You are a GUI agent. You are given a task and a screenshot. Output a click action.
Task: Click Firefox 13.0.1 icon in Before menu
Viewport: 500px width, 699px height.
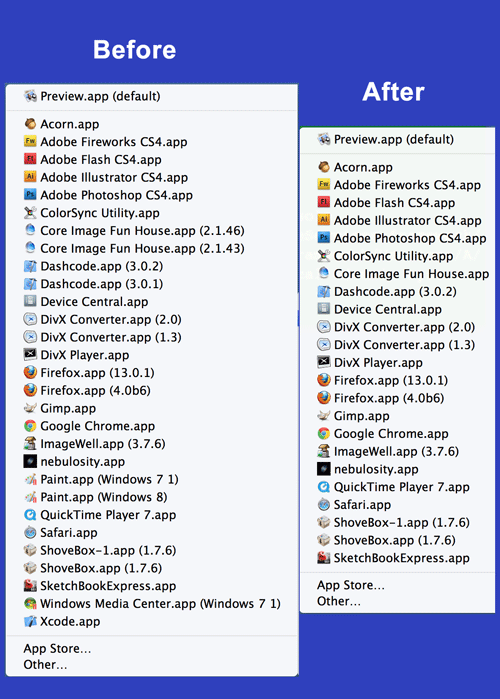pyautogui.click(x=30, y=372)
